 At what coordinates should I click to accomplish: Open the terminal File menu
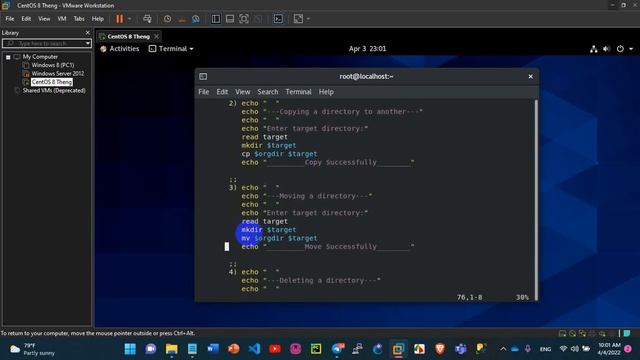pyautogui.click(x=204, y=92)
